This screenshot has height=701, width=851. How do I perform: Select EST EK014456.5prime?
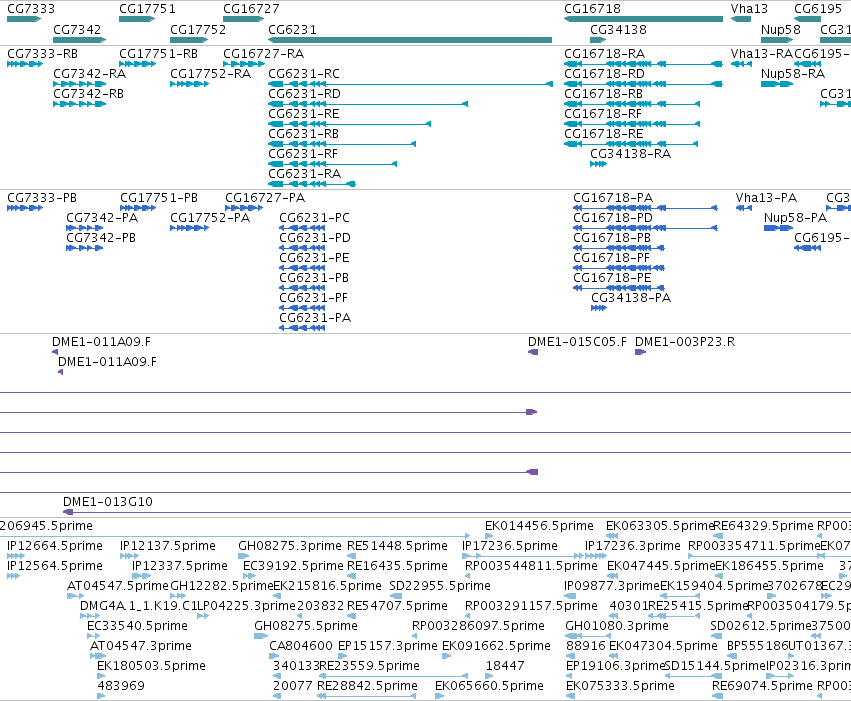pos(539,526)
